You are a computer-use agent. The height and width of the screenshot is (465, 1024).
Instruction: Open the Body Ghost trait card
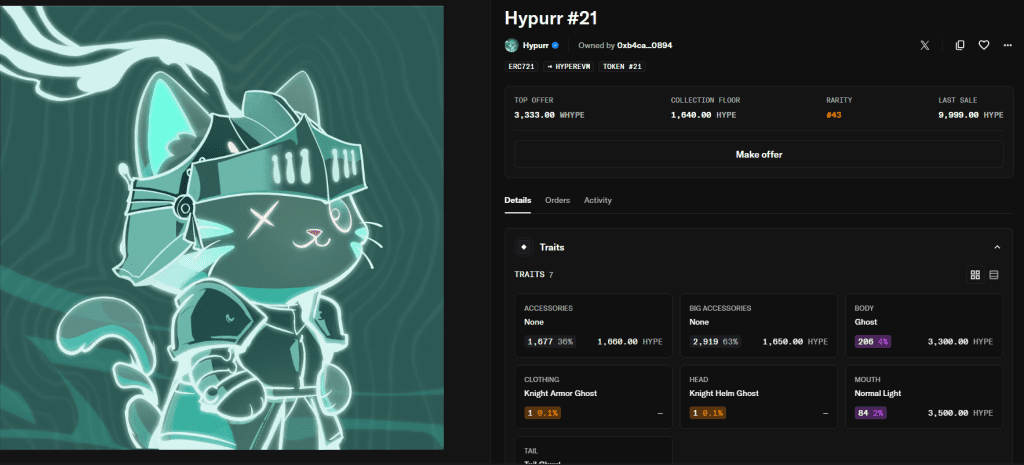[x=923, y=325]
